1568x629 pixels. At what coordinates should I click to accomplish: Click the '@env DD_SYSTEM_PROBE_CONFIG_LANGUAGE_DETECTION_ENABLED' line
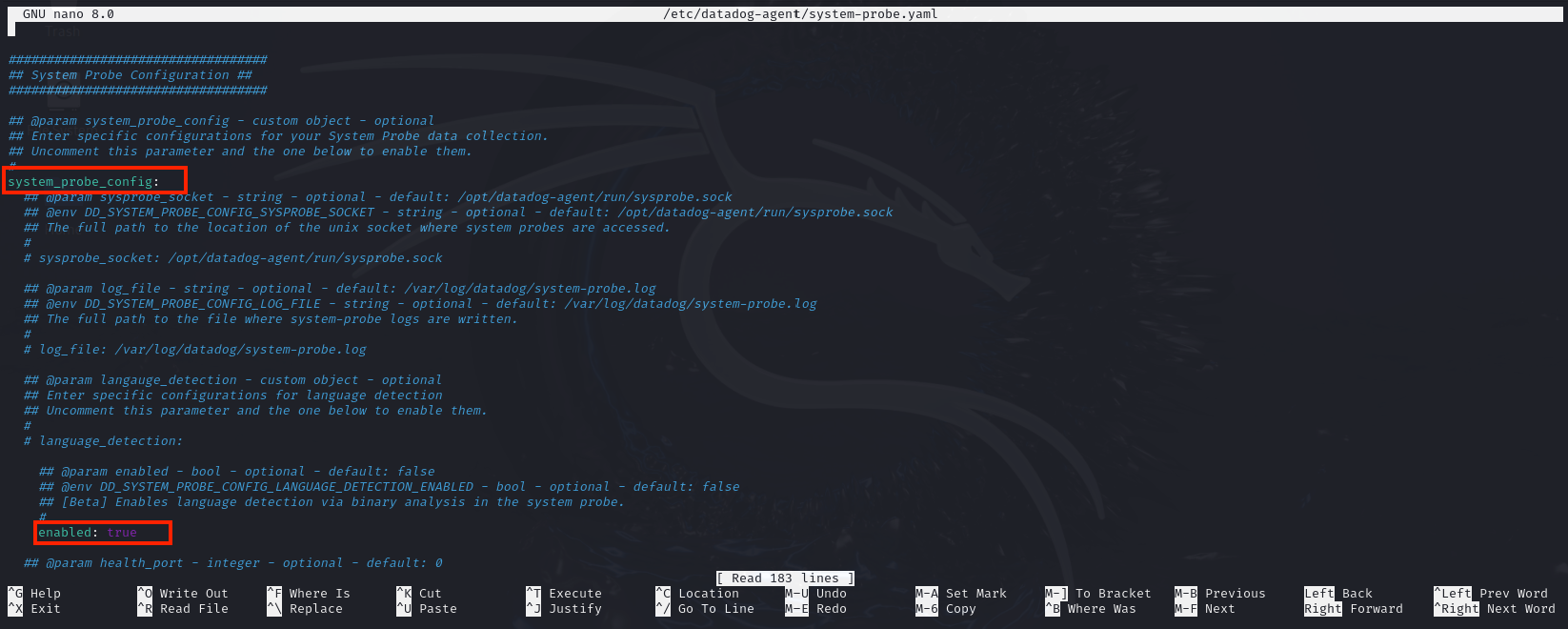(x=389, y=487)
